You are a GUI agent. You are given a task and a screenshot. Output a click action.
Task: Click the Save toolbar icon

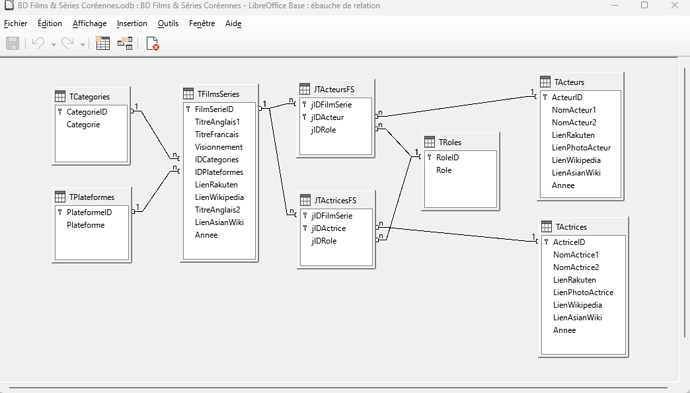tap(12, 43)
